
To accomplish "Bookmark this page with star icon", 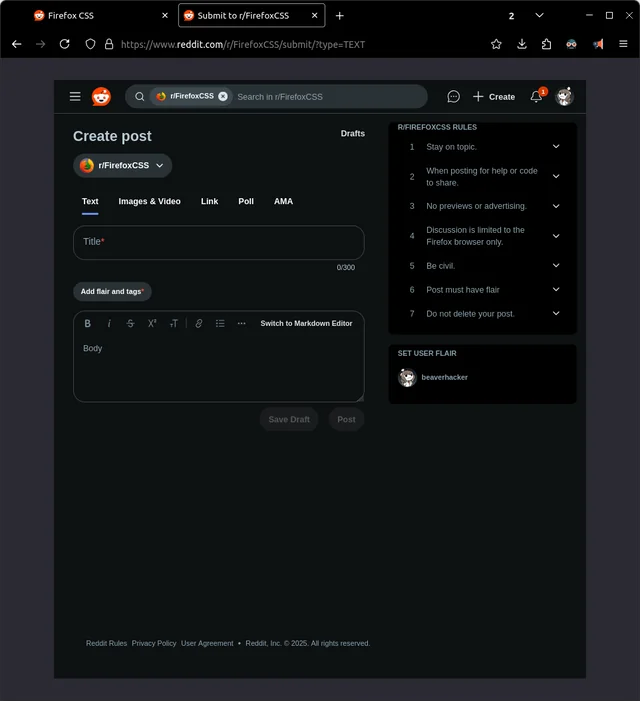I will tap(496, 44).
